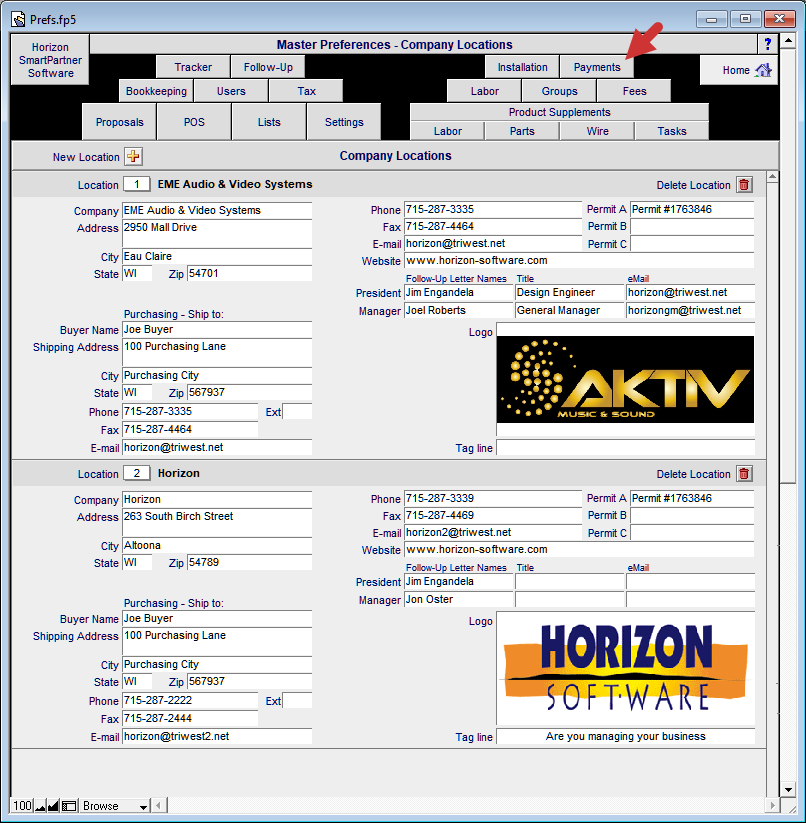The image size is (806, 823).
Task: Open Product Supplements Parts tab
Action: [x=522, y=131]
